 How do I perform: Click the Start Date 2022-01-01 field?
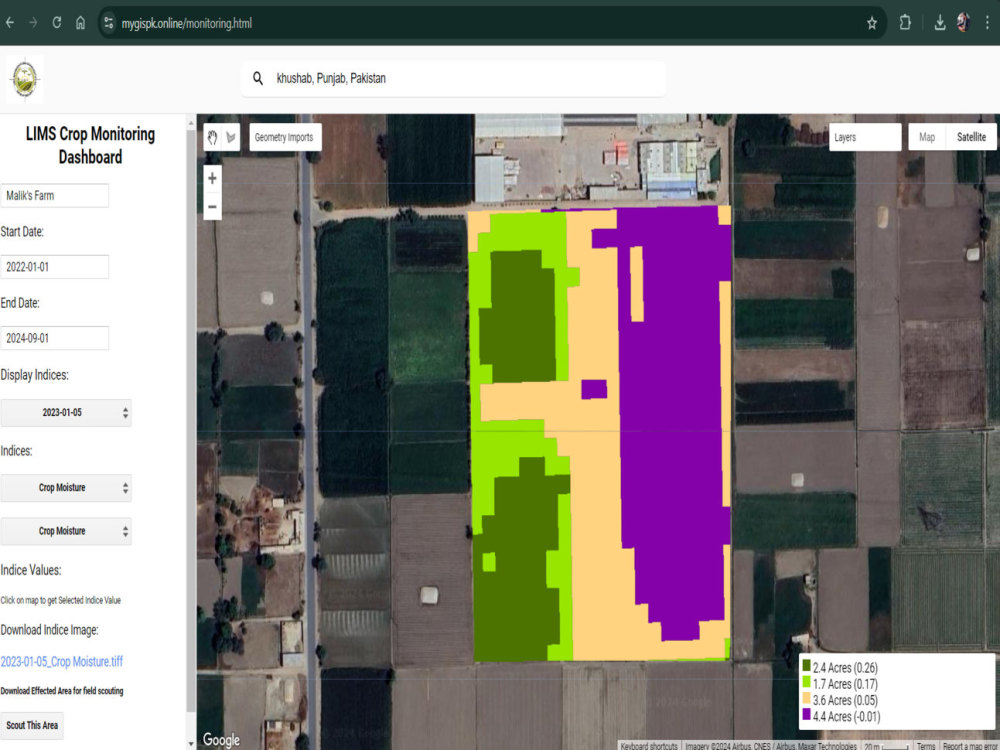pyautogui.click(x=54, y=267)
